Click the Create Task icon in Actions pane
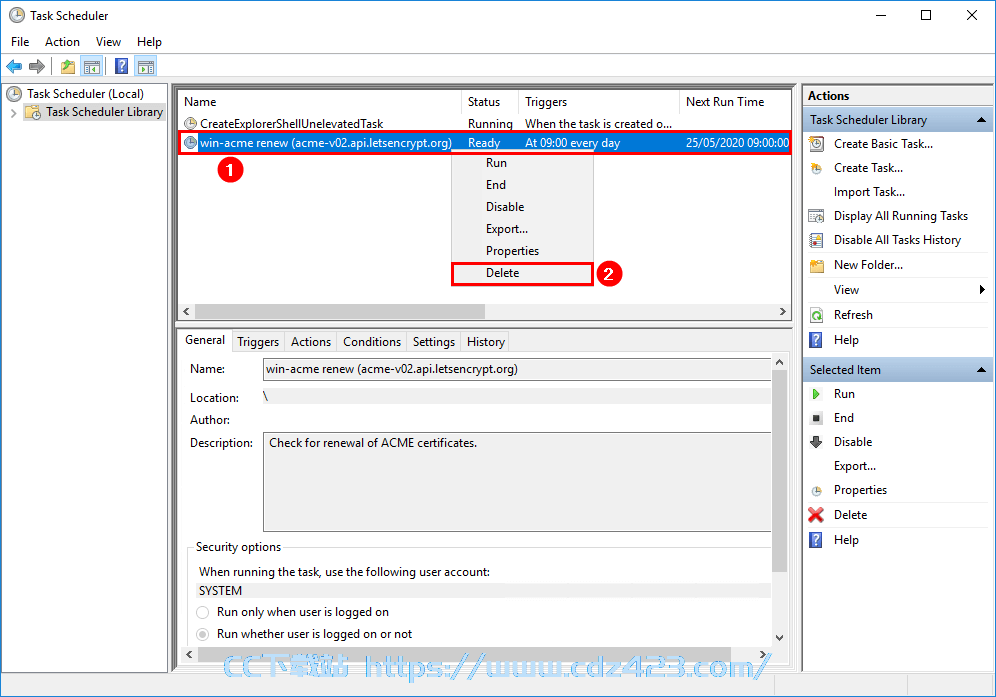 (817, 168)
